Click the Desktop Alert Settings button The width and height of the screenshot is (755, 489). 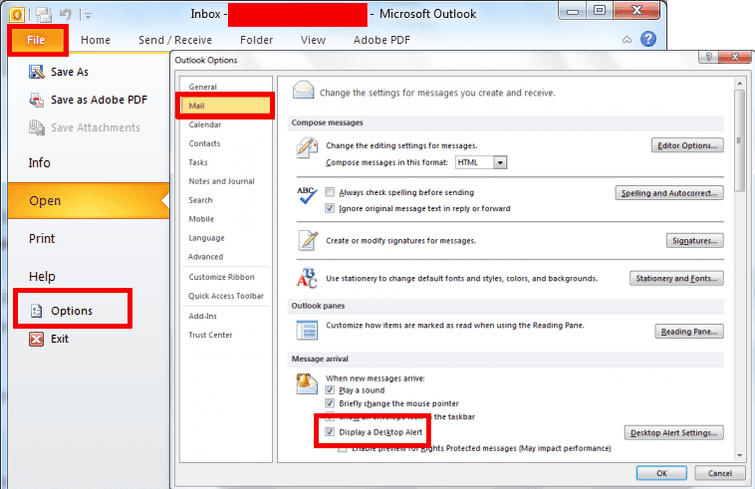coord(674,433)
